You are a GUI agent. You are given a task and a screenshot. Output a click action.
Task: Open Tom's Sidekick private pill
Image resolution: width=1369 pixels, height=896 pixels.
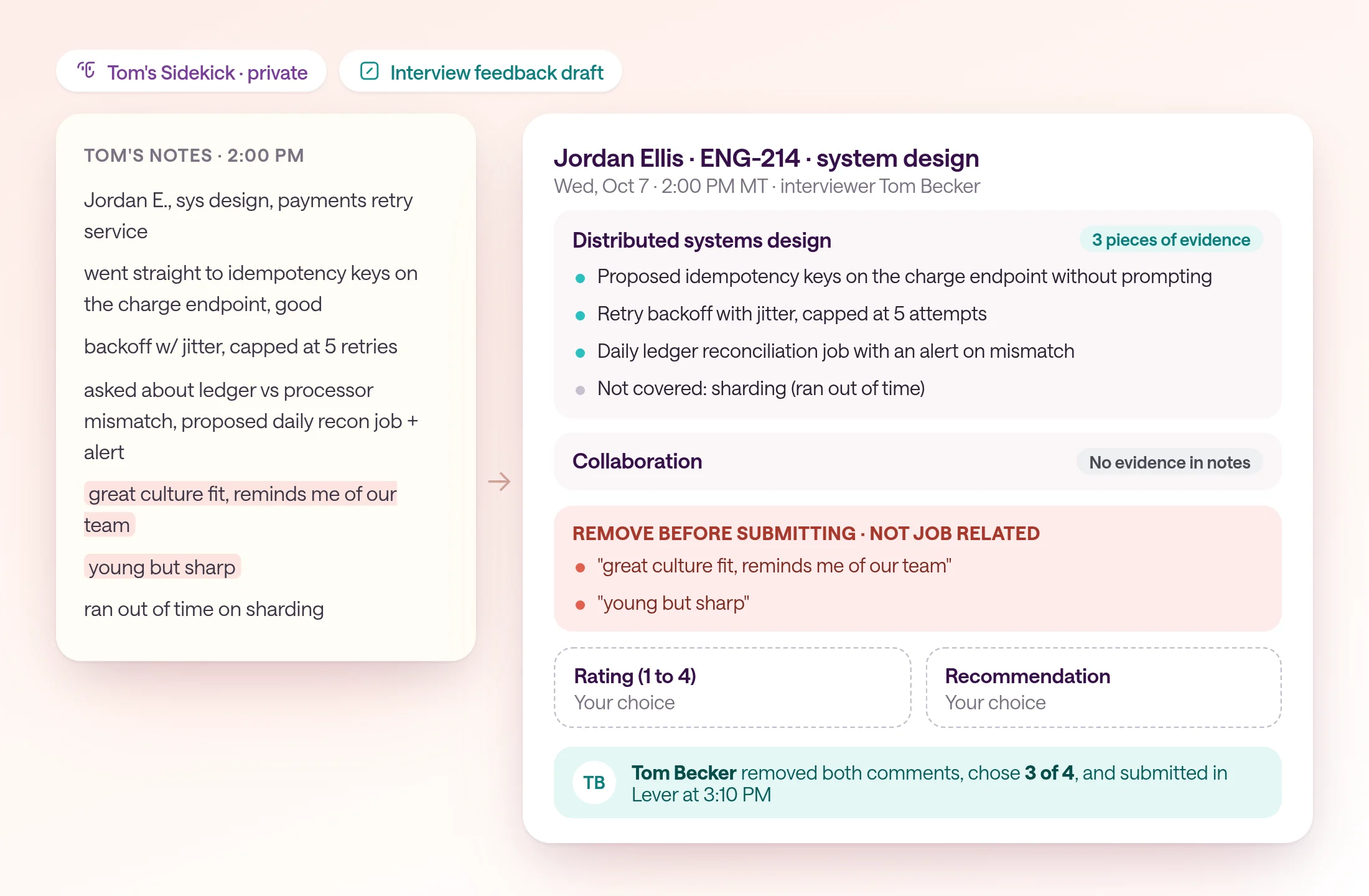[191, 72]
